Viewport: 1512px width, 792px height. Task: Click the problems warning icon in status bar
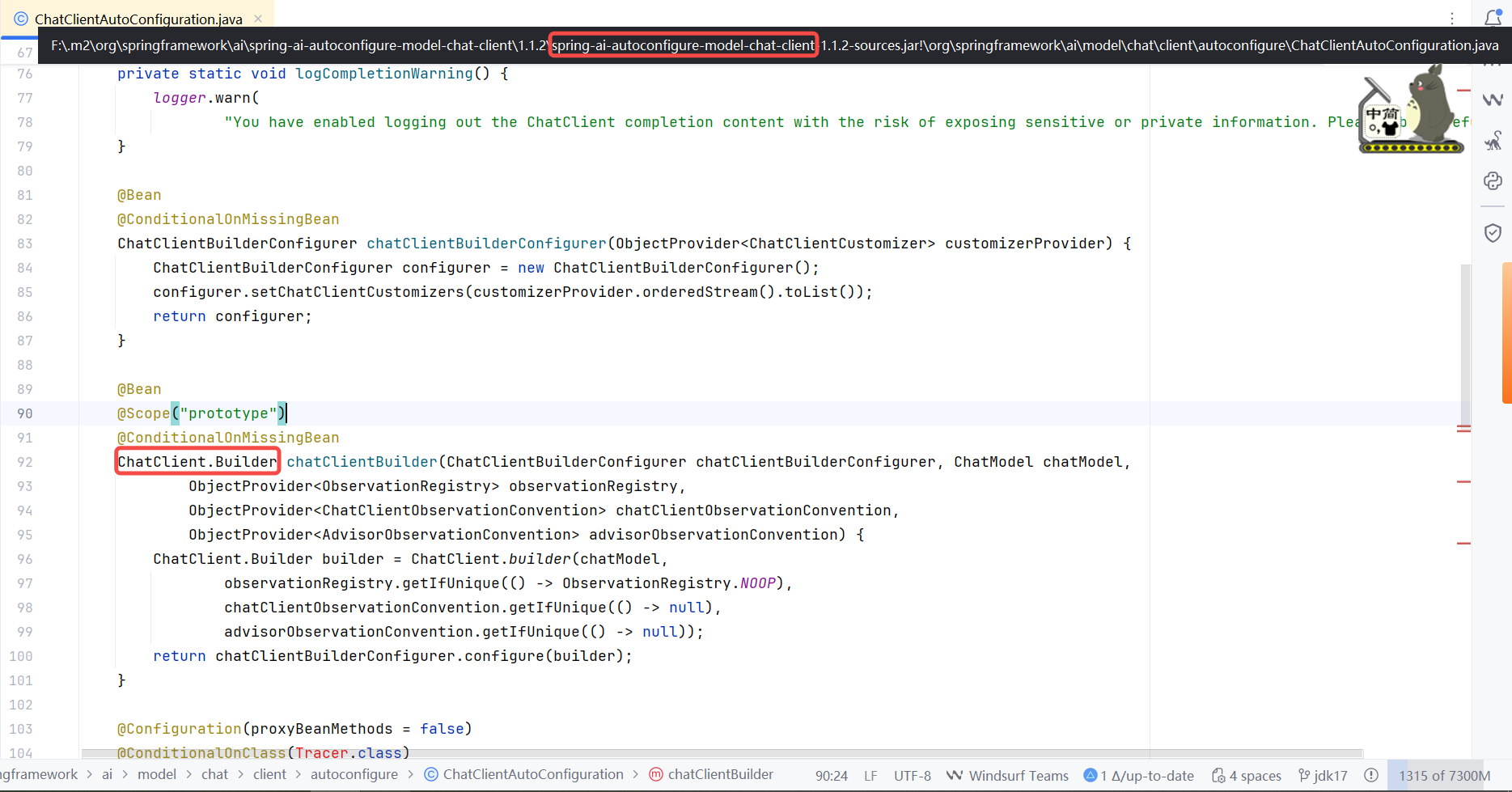[1371, 775]
